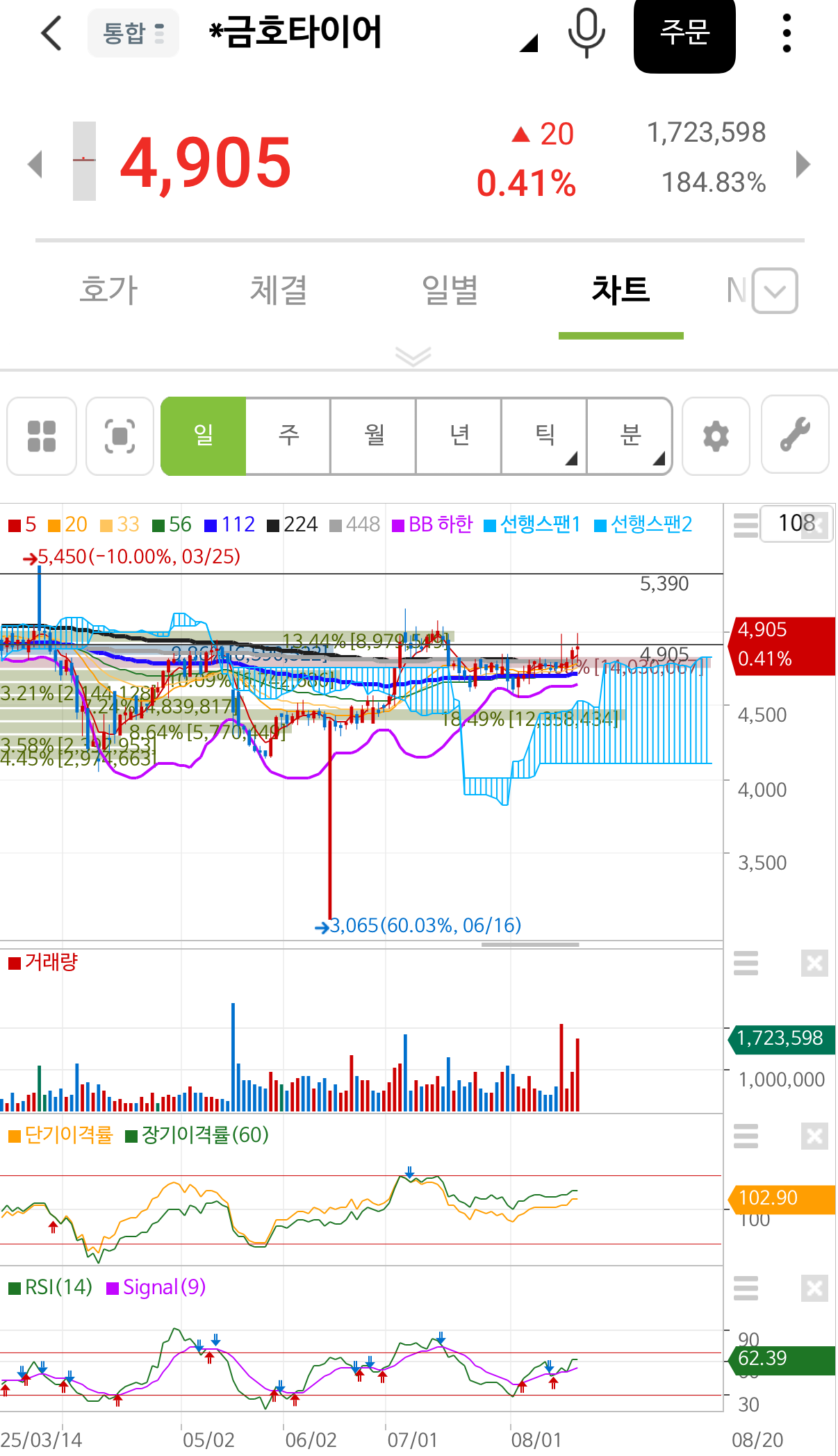Switch to the 일별 tab
Image resolution: width=838 pixels, height=1456 pixels.
450,290
